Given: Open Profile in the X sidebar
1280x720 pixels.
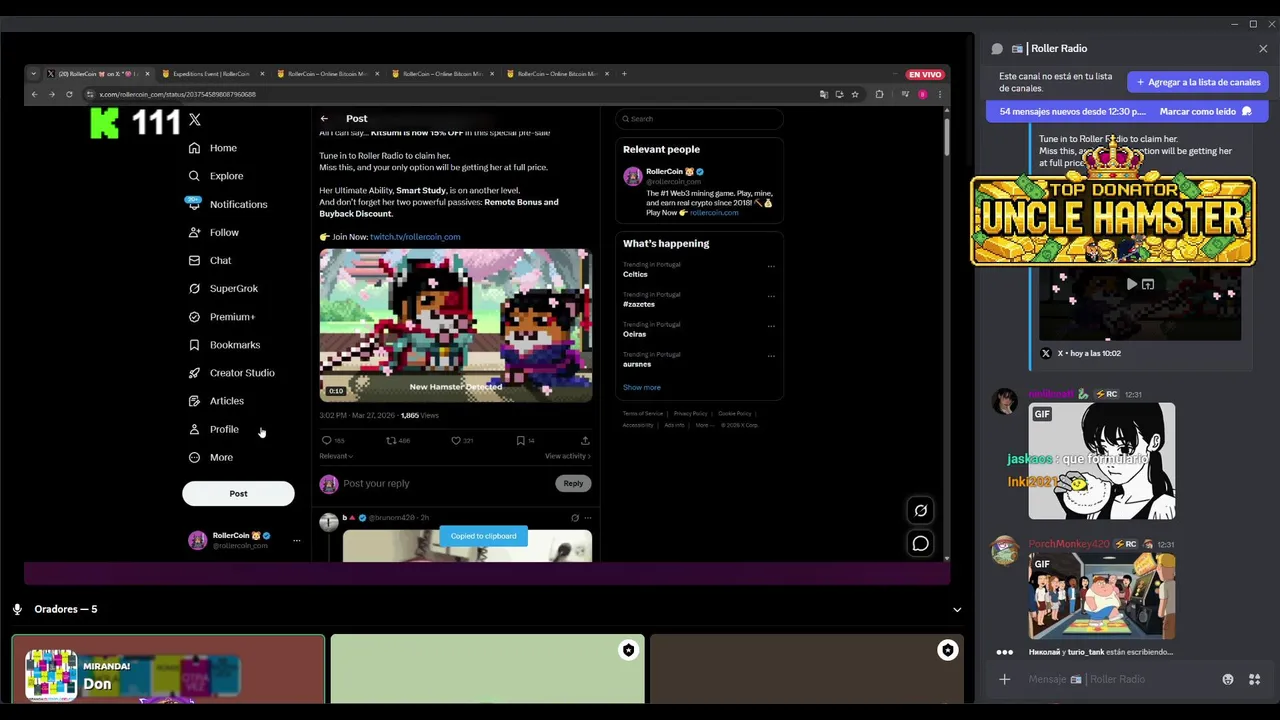Looking at the screenshot, I should tap(214, 429).
